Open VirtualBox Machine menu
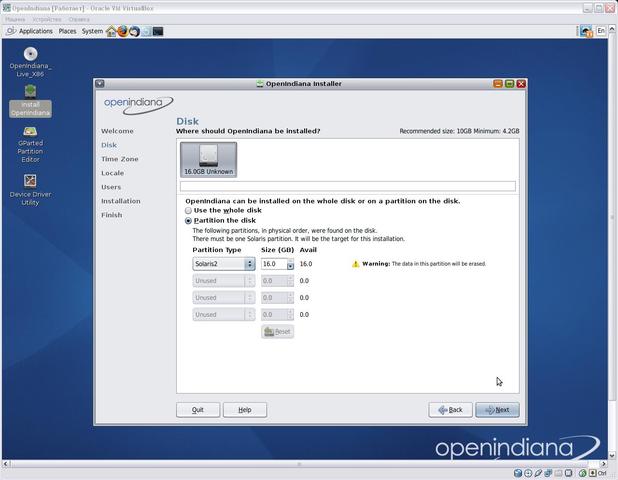This screenshot has height=480, width=618. click(x=15, y=19)
